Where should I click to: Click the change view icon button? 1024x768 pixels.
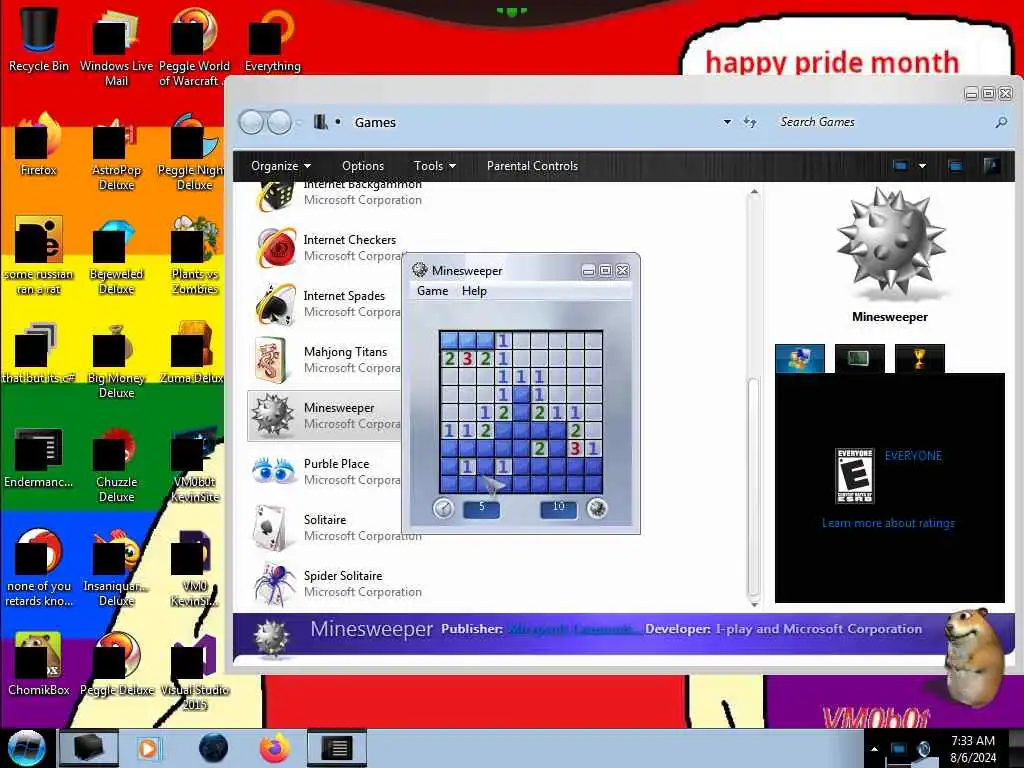[x=900, y=166]
